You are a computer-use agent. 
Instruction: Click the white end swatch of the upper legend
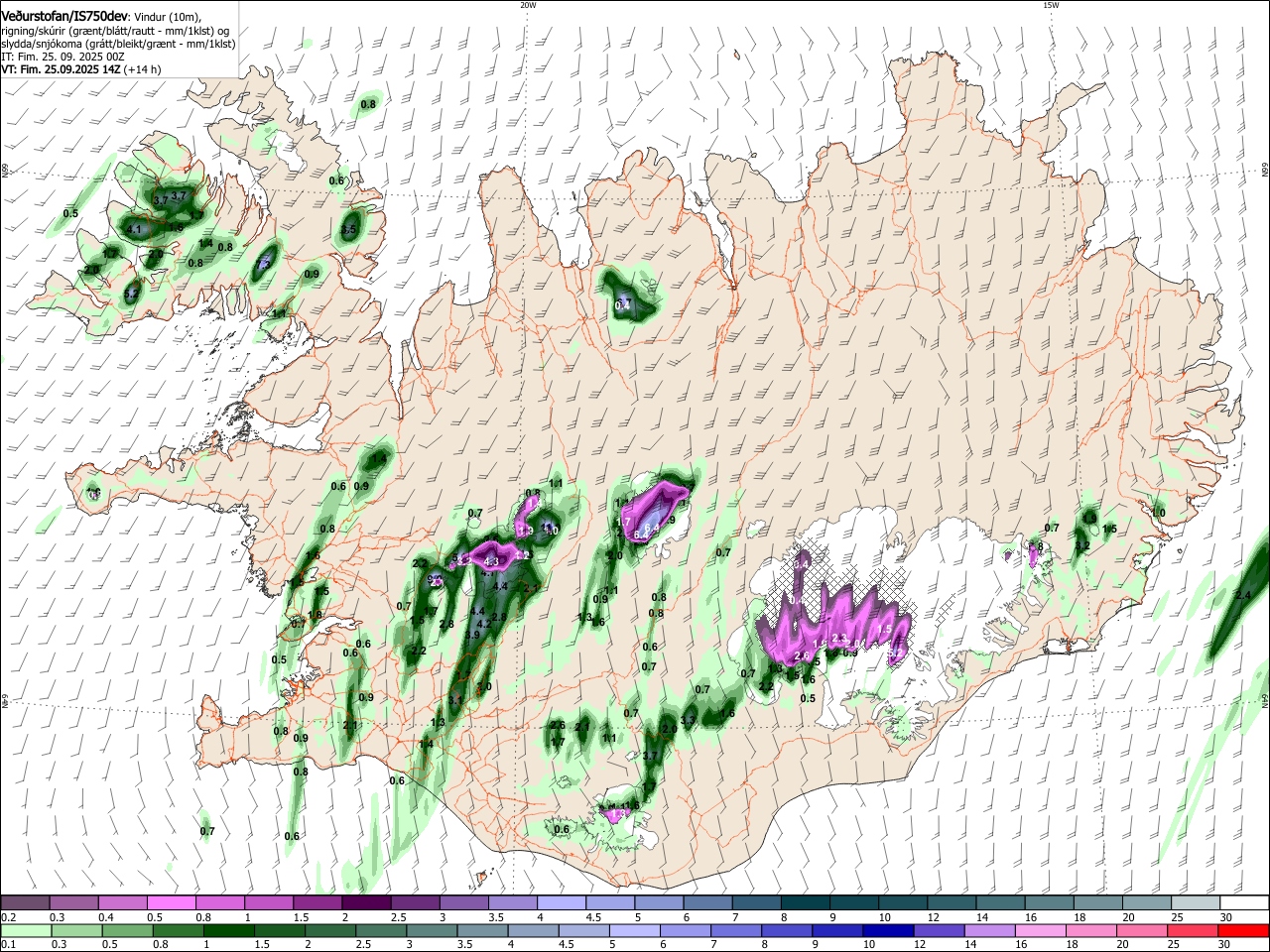1244,902
